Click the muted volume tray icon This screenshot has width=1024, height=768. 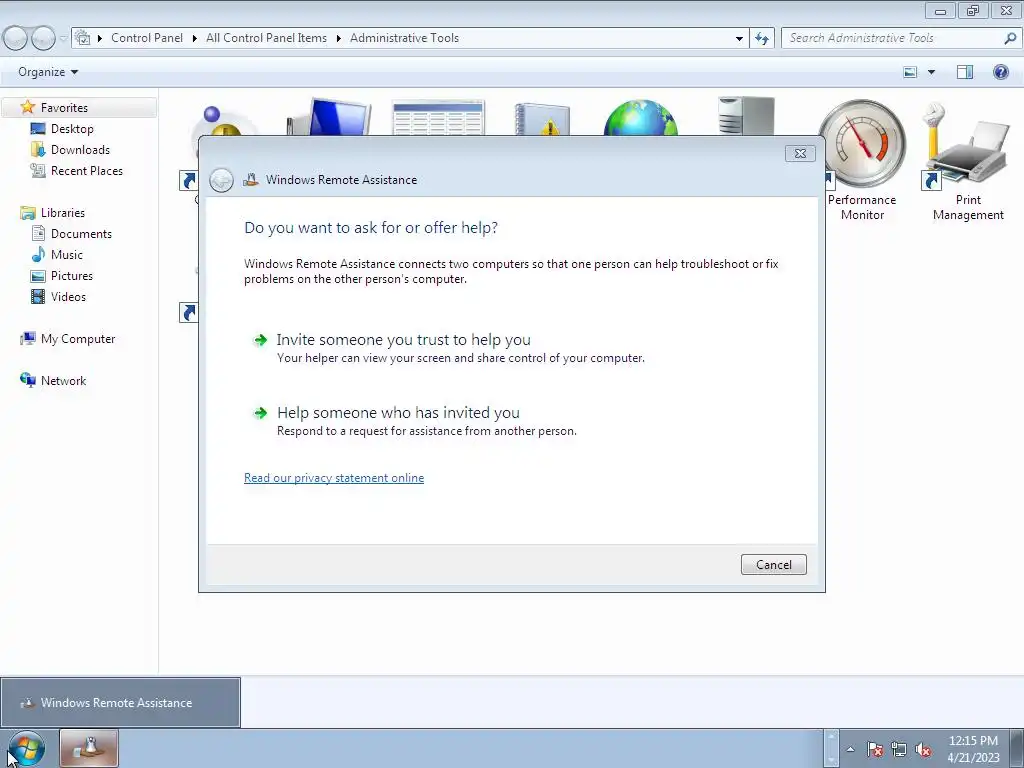pos(923,749)
